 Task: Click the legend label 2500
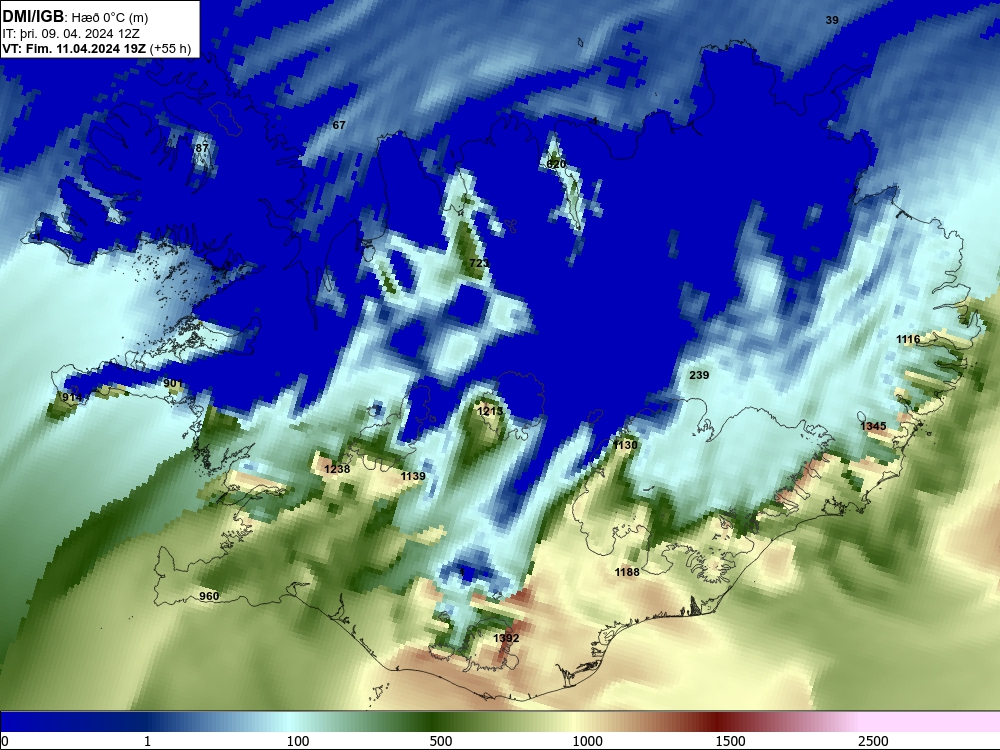point(873,741)
